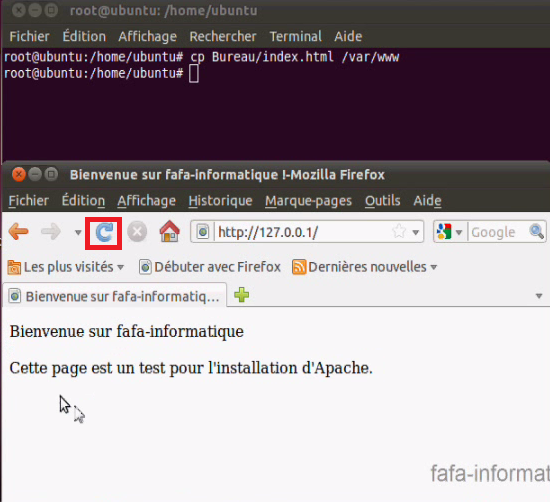Viewport: 550px width, 502px height.
Task: Go back using the orange arrow
Action: (18, 232)
